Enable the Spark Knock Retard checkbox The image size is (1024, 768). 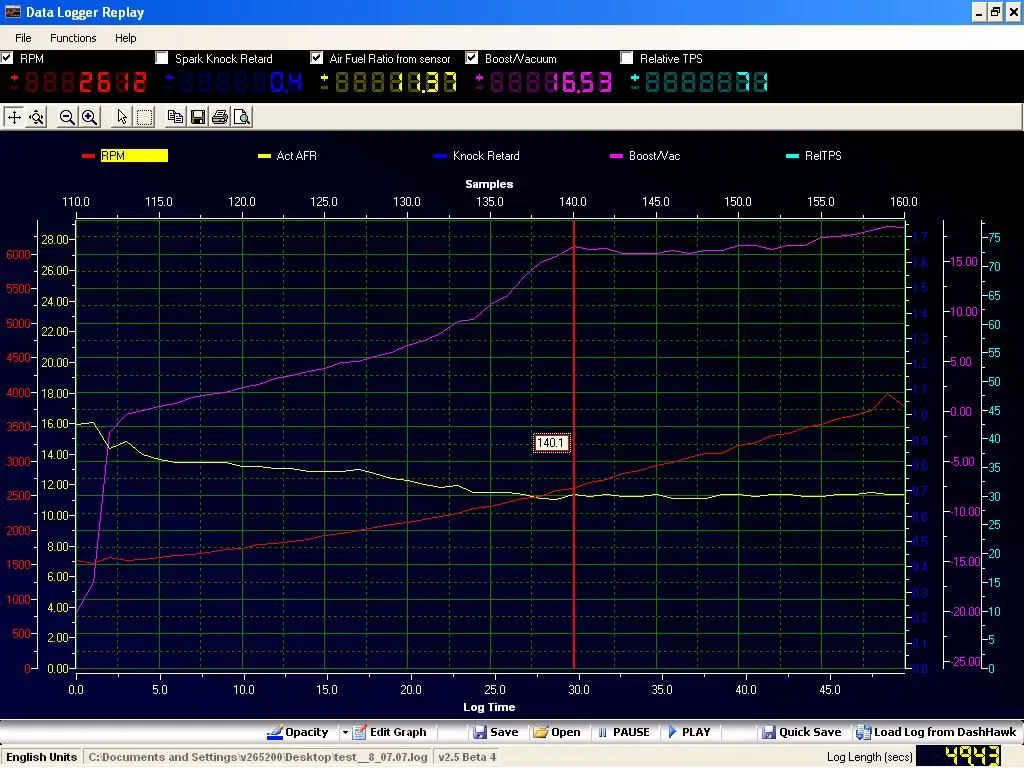(163, 58)
